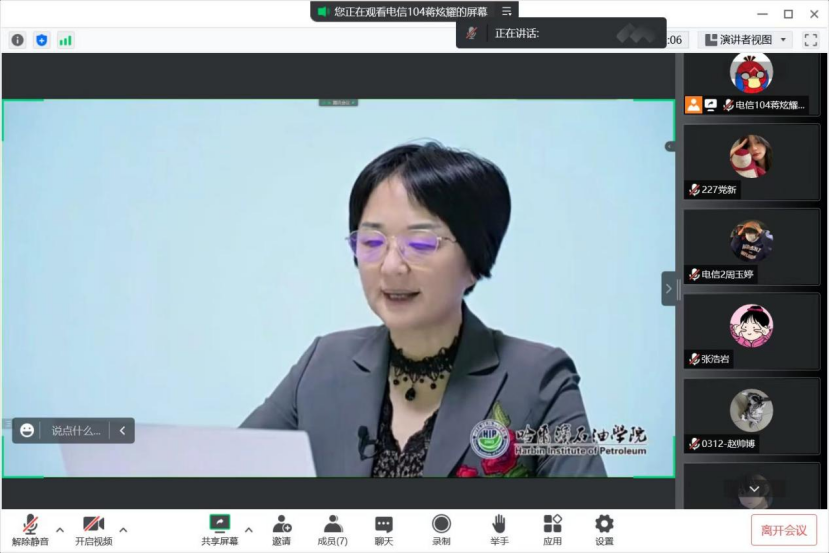This screenshot has height=553, width=830.
Task: Open the 聊天 chat panel
Action: tap(384, 529)
